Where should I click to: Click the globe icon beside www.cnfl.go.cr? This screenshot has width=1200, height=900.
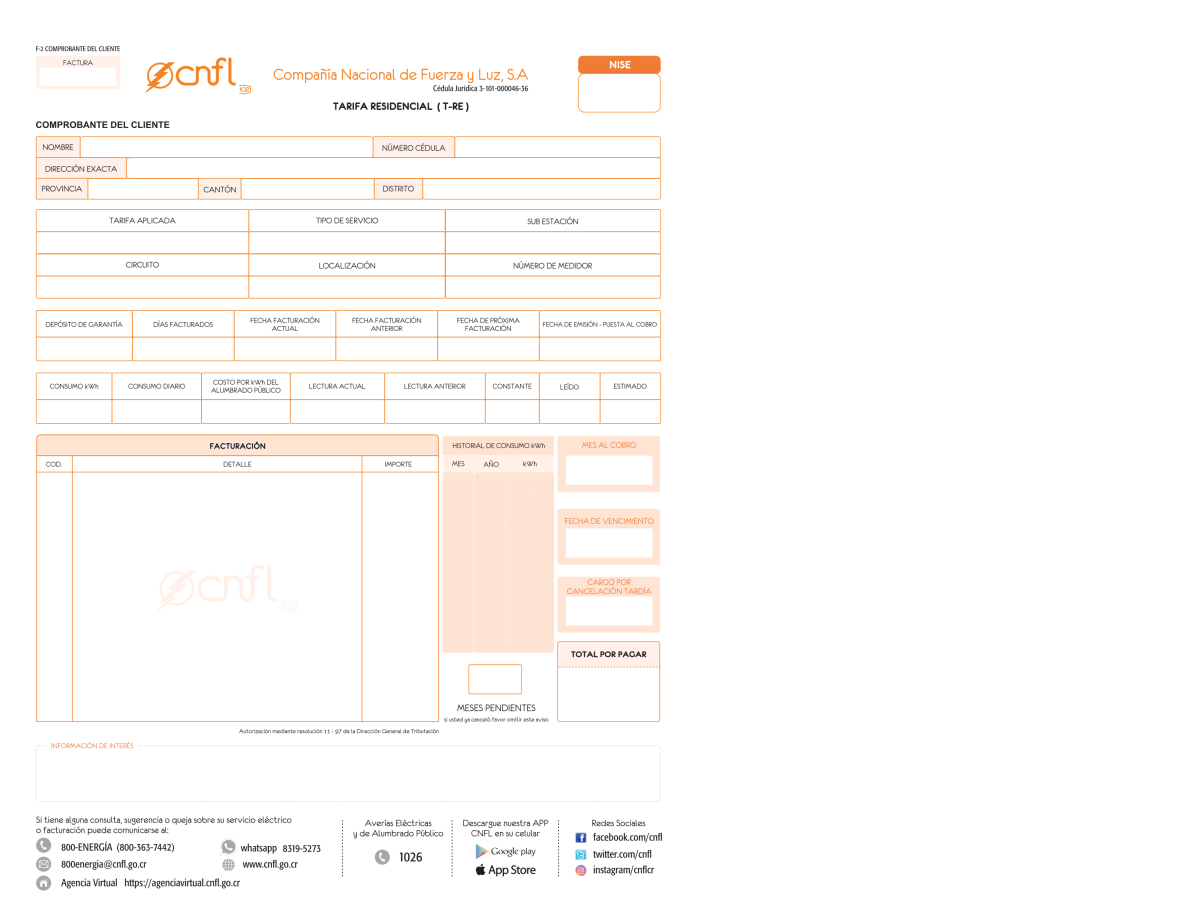click(x=228, y=865)
